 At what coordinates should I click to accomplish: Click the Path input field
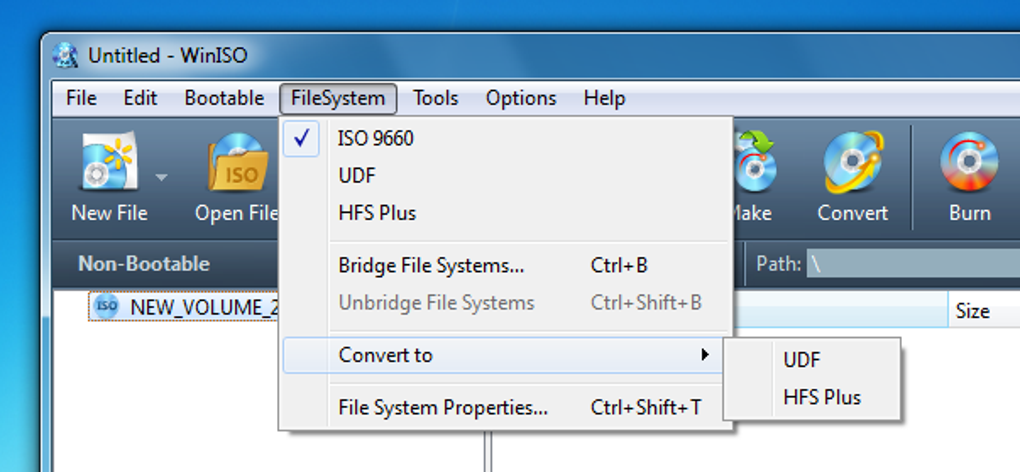pyautogui.click(x=913, y=264)
